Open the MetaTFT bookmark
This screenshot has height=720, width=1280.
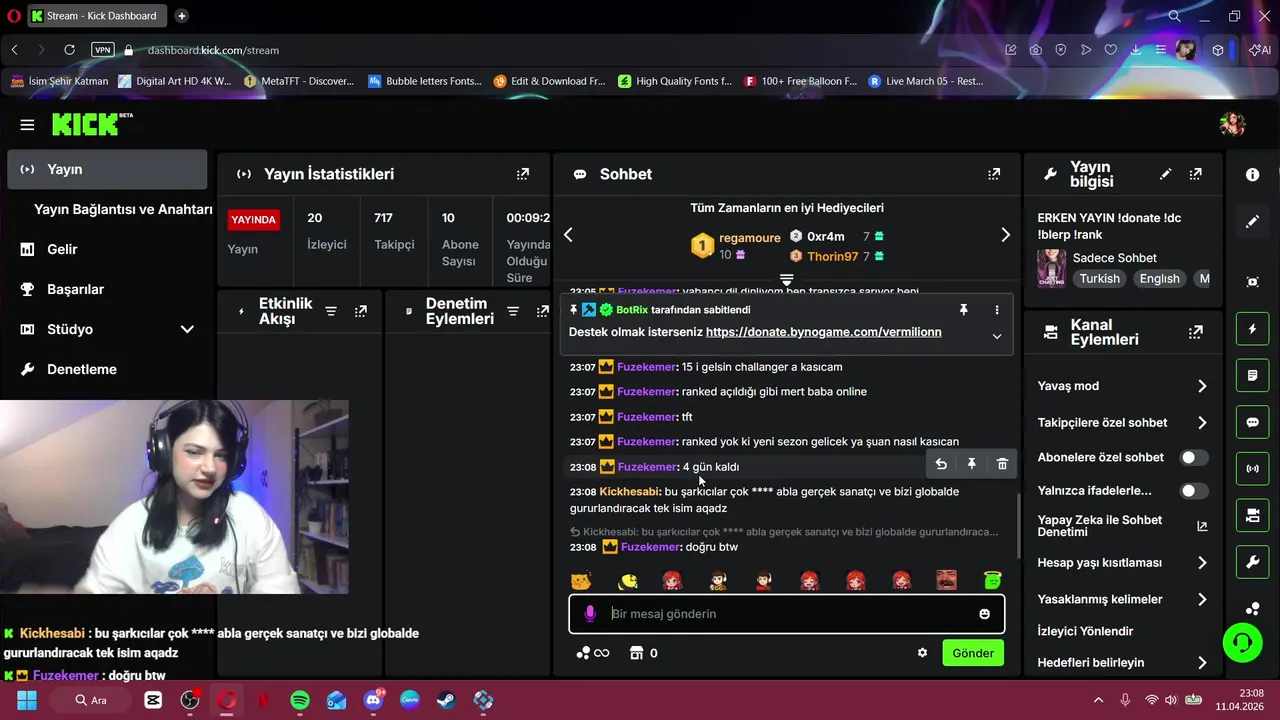299,81
